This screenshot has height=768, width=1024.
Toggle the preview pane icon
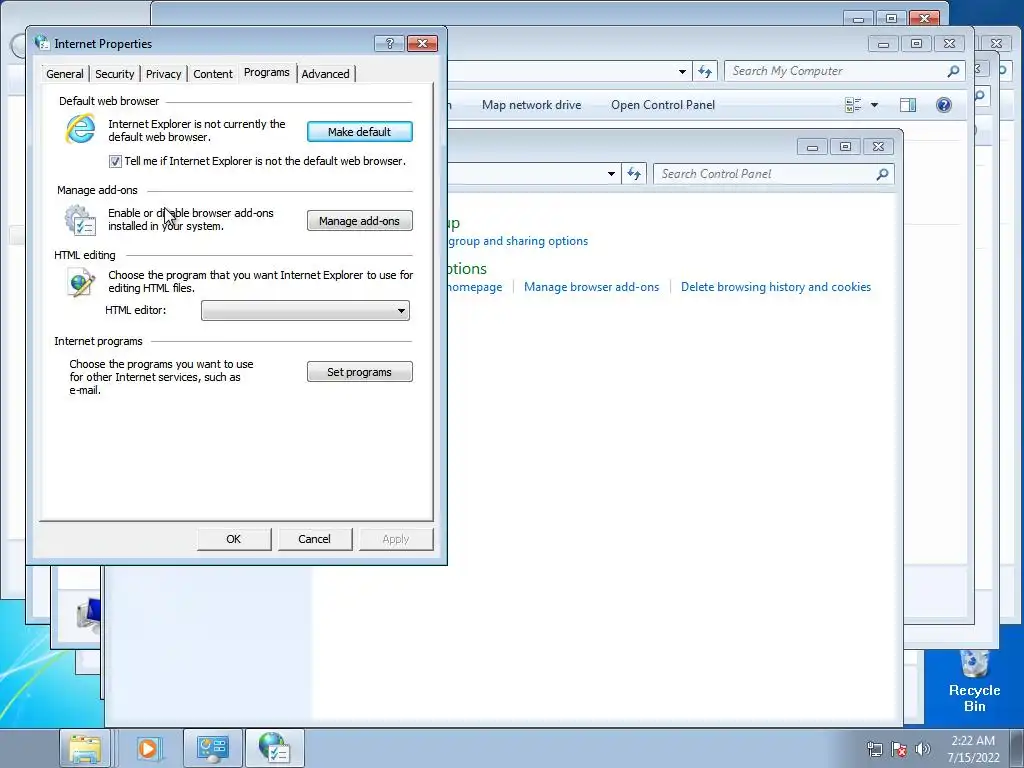tap(908, 105)
